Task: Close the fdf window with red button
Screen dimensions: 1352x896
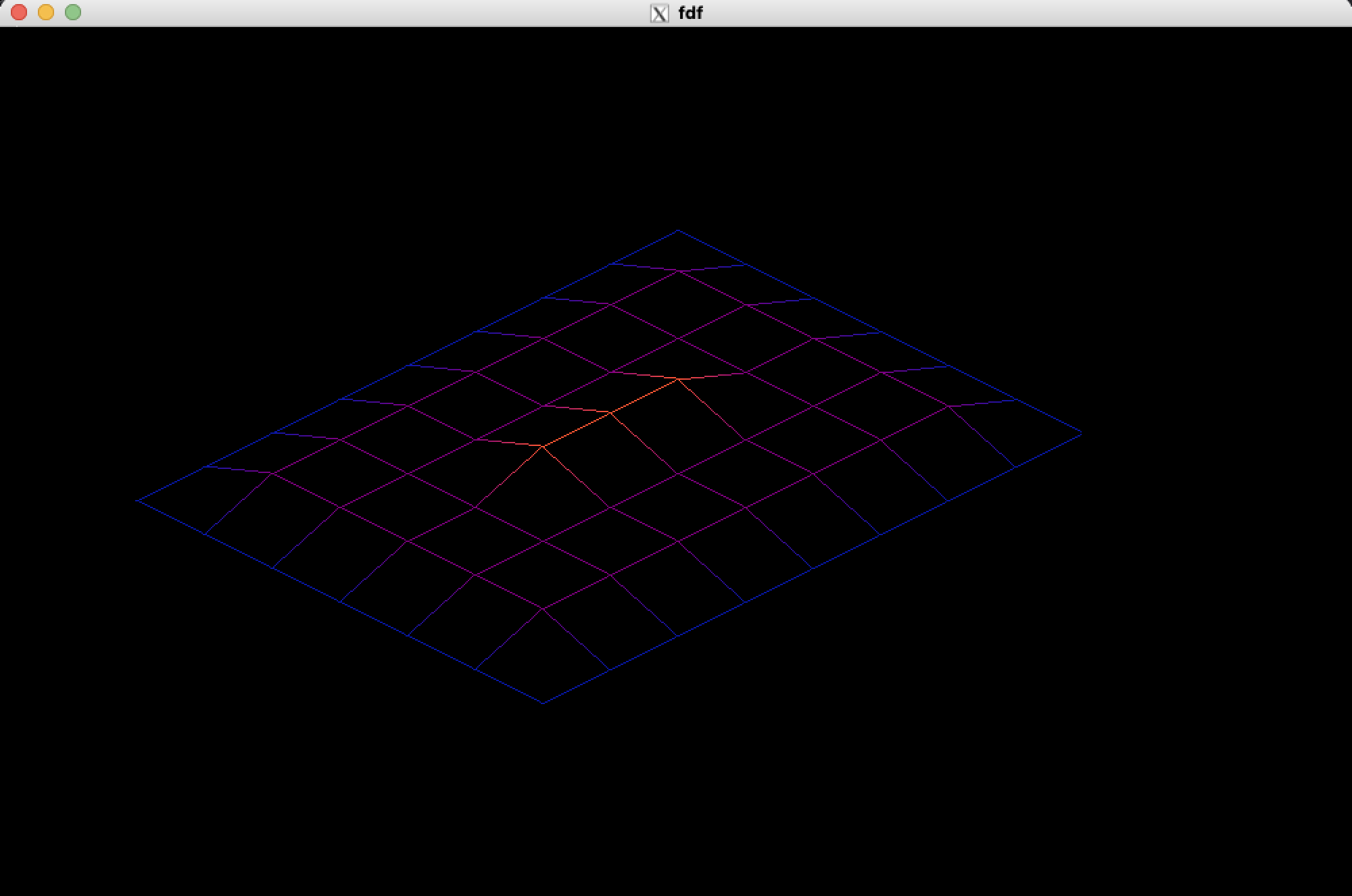Action: [x=19, y=12]
